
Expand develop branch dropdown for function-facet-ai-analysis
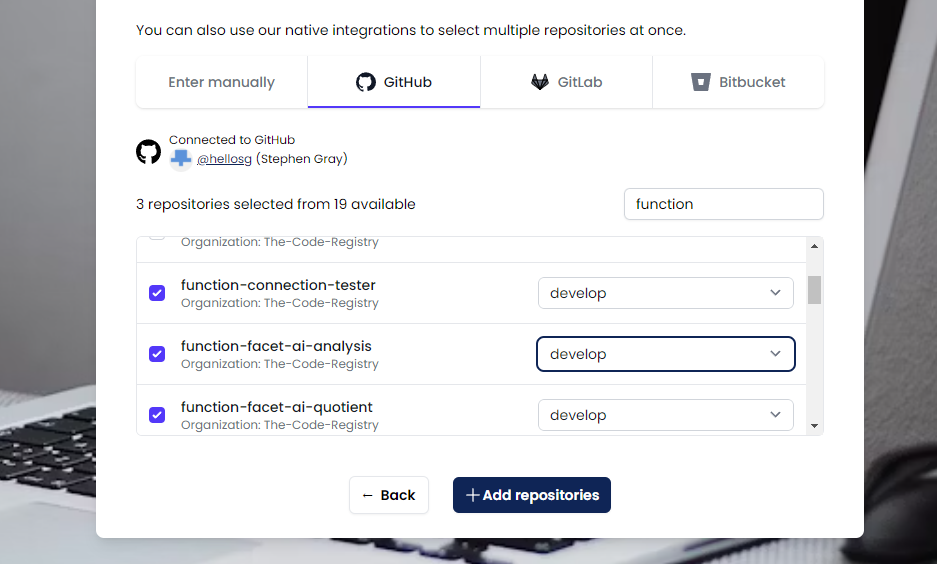coord(666,354)
